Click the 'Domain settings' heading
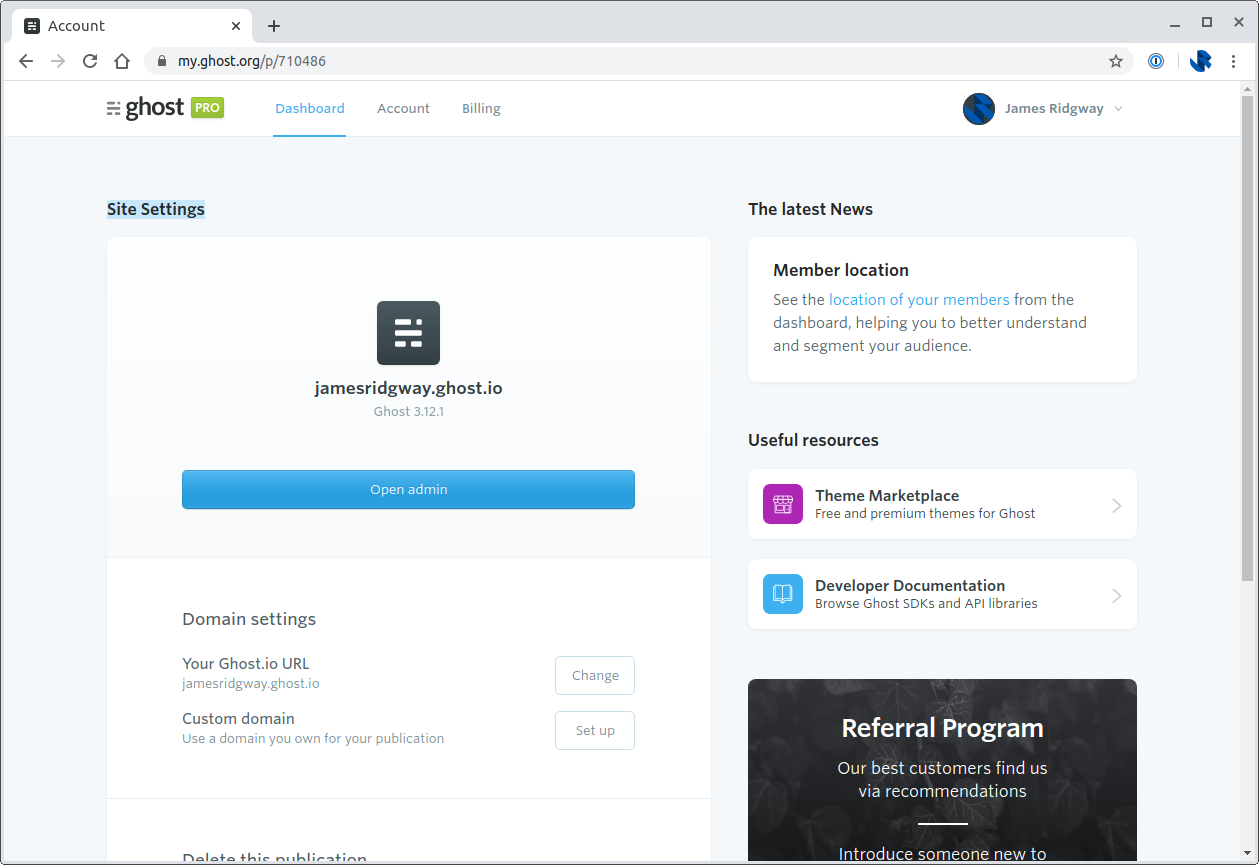The height and width of the screenshot is (865, 1259). coord(249,619)
